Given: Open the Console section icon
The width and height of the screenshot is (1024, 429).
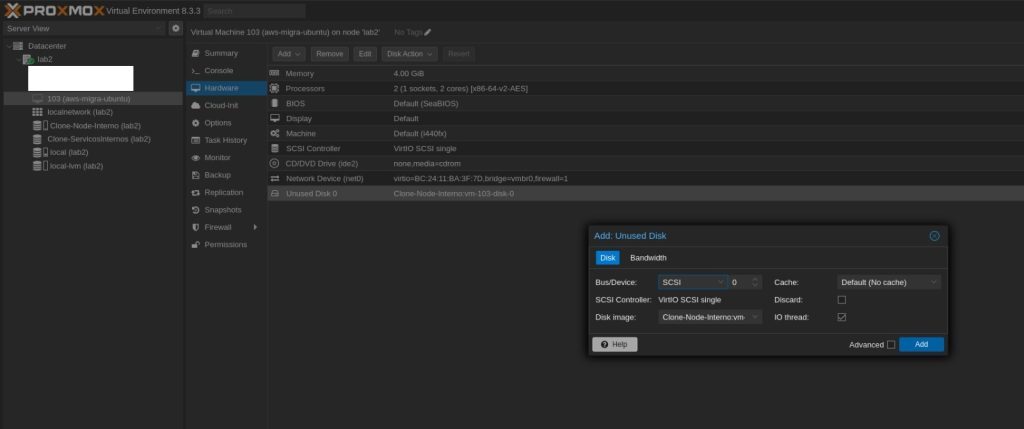Looking at the screenshot, I should (196, 71).
